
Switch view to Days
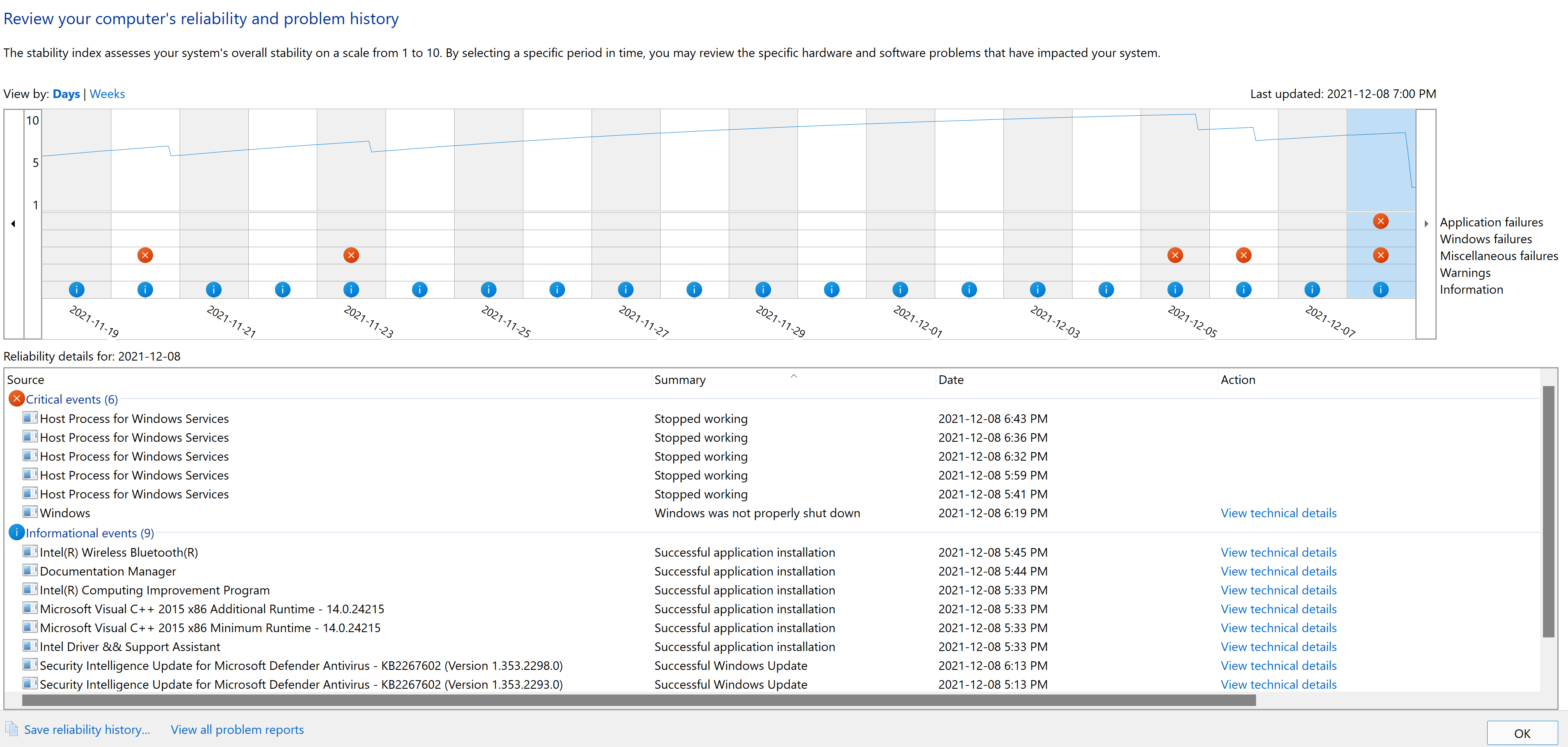pyautogui.click(x=66, y=94)
